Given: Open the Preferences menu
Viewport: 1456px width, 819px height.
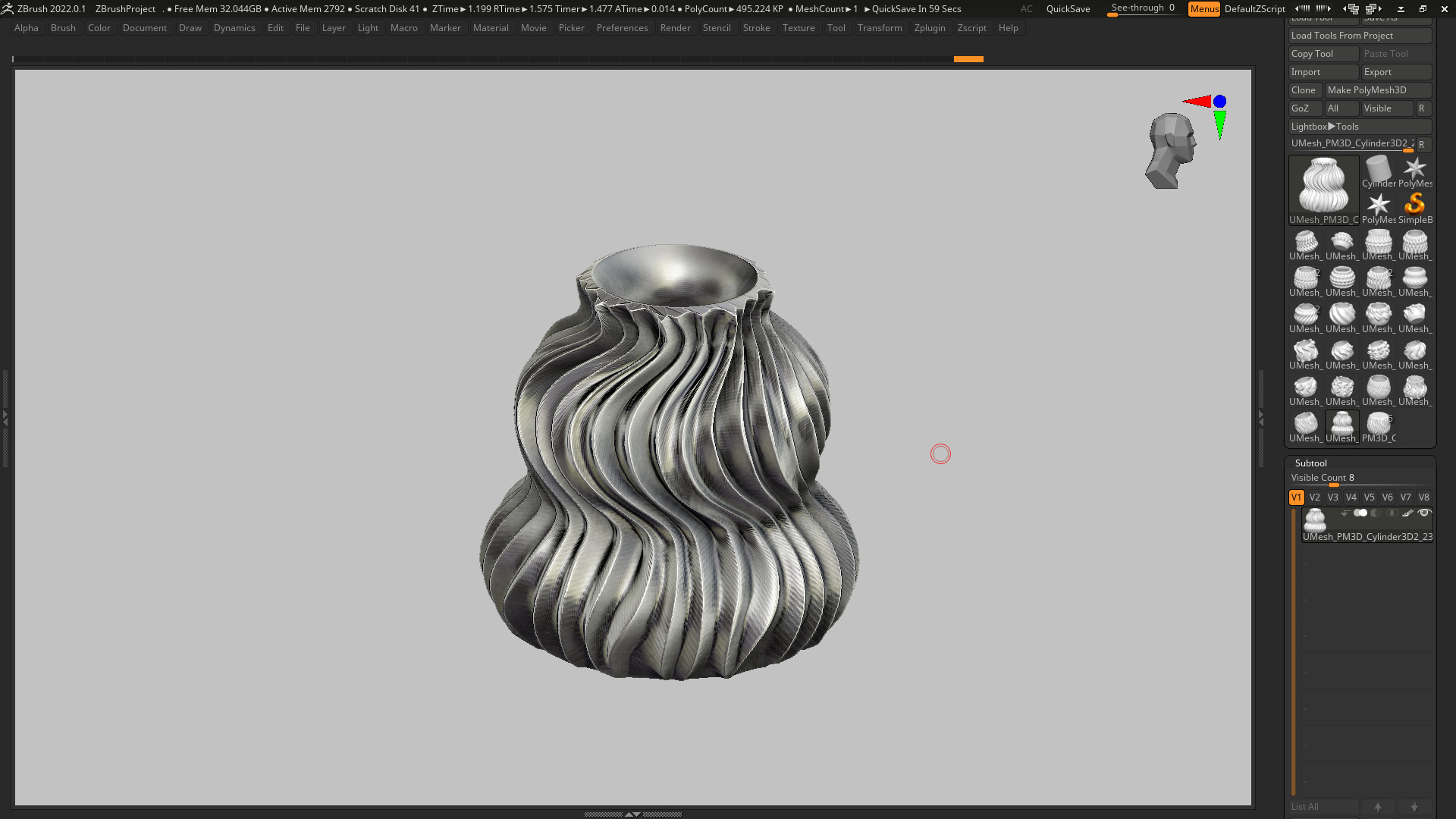Looking at the screenshot, I should point(622,28).
